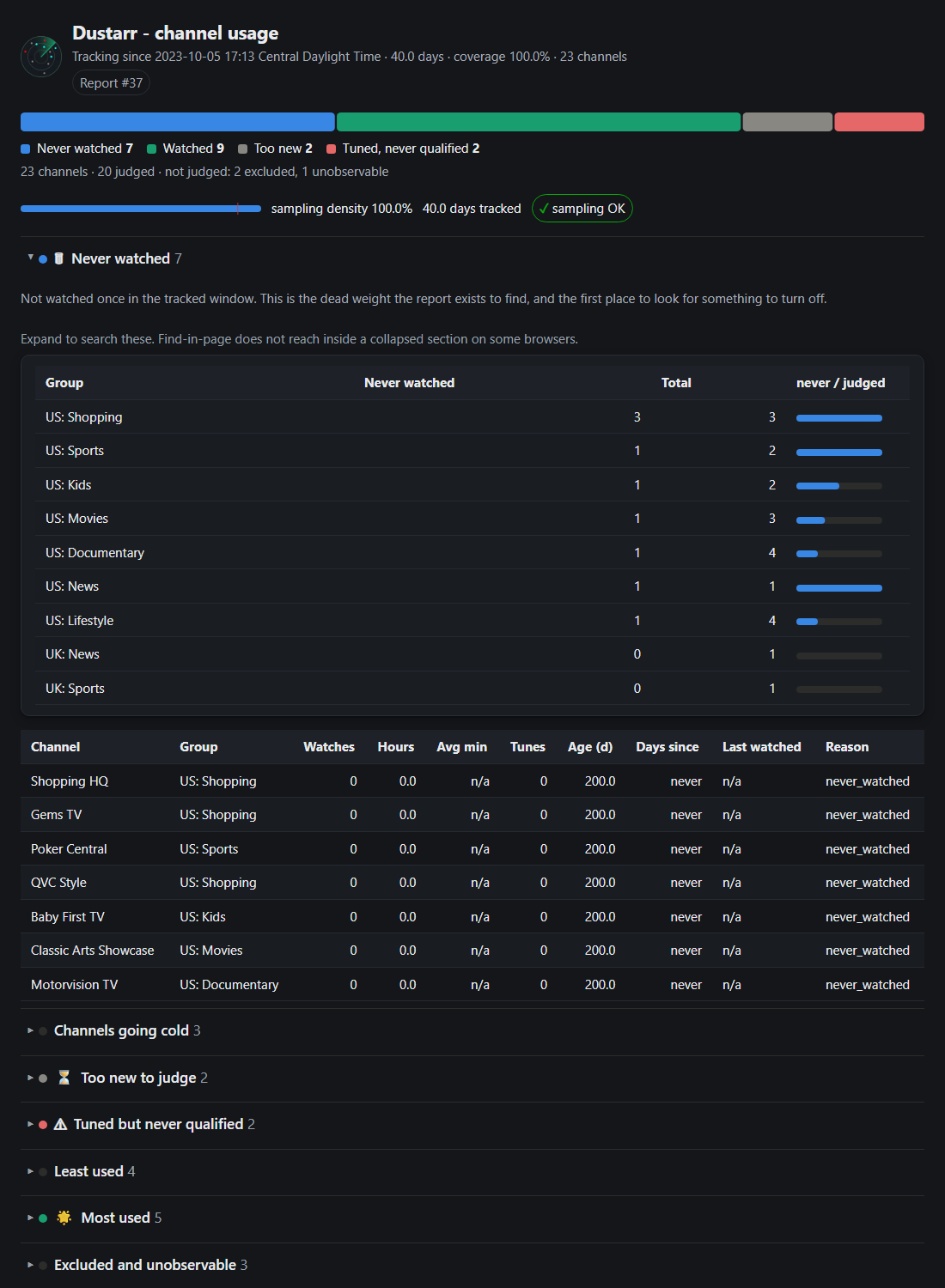Select the US: News summary row label
This screenshot has width=945, height=1288.
[x=72, y=586]
